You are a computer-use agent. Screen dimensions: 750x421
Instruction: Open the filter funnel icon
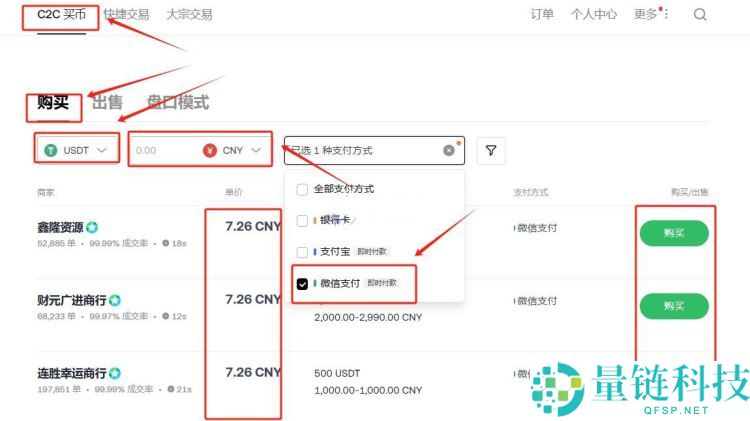coord(491,150)
